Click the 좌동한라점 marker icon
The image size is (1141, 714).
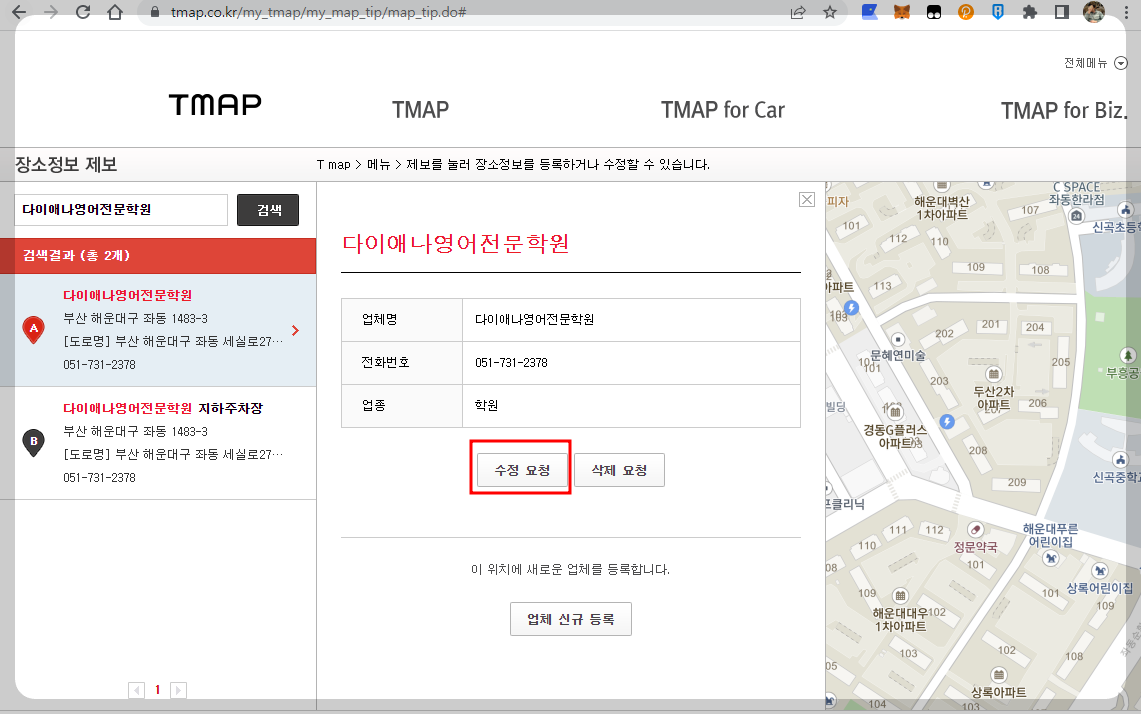1077,215
